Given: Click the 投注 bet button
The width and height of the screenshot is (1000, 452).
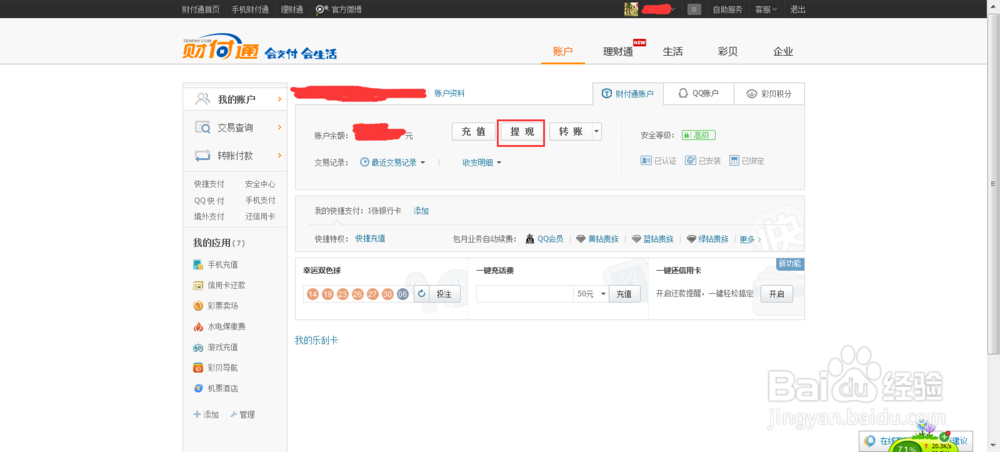Looking at the screenshot, I should 444,294.
